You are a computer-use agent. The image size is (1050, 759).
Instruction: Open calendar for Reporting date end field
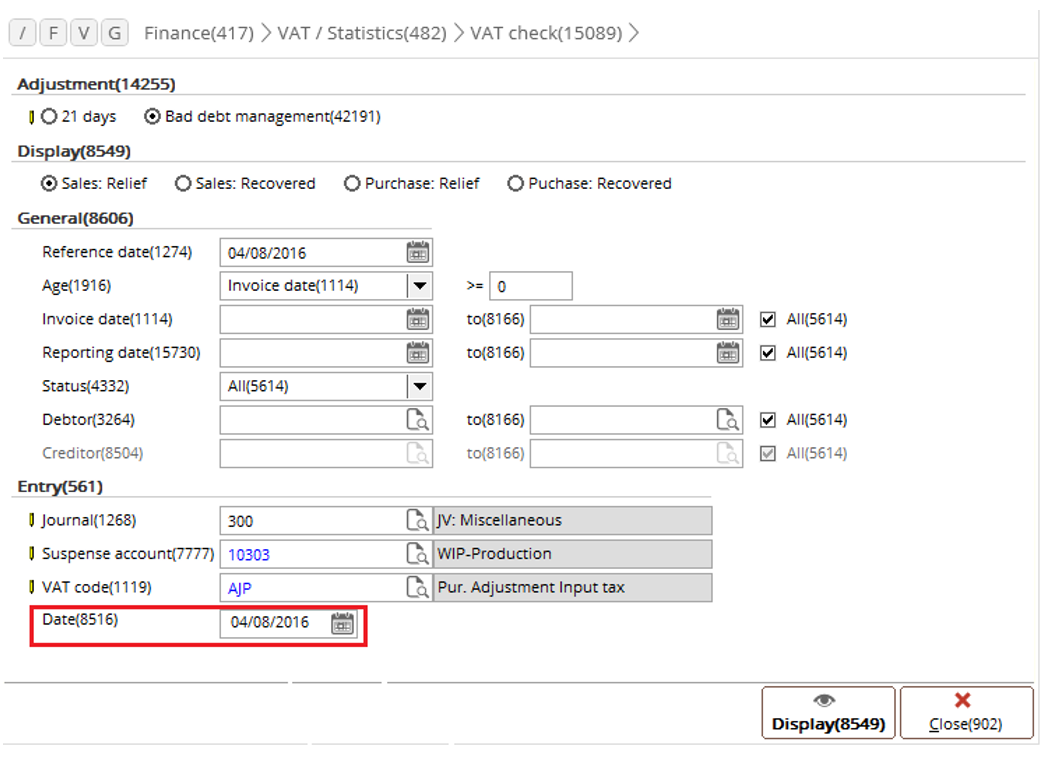[x=728, y=353]
